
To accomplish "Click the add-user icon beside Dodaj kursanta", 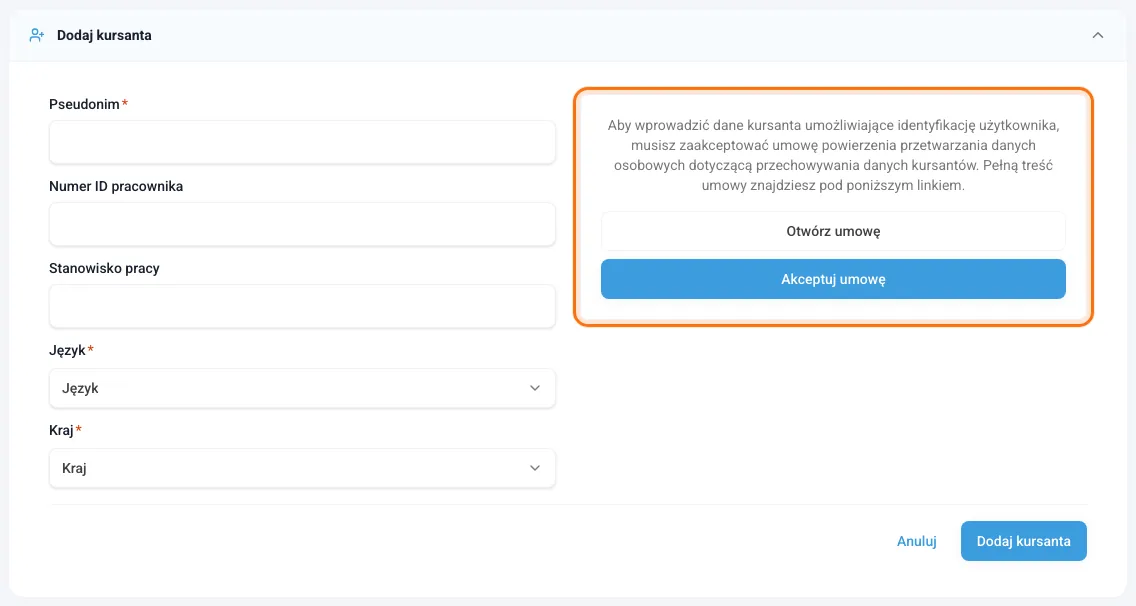I will coord(36,36).
